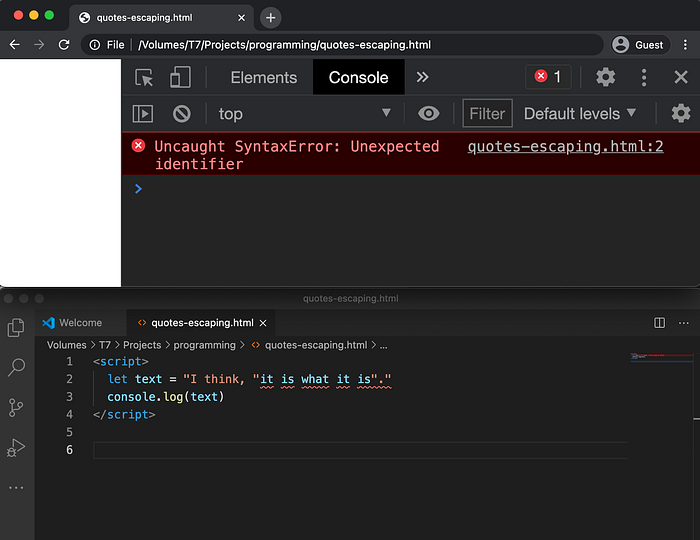Image resolution: width=700 pixels, height=540 pixels.
Task: Switch to the Welcome tab in VS Code
Action: (80, 323)
